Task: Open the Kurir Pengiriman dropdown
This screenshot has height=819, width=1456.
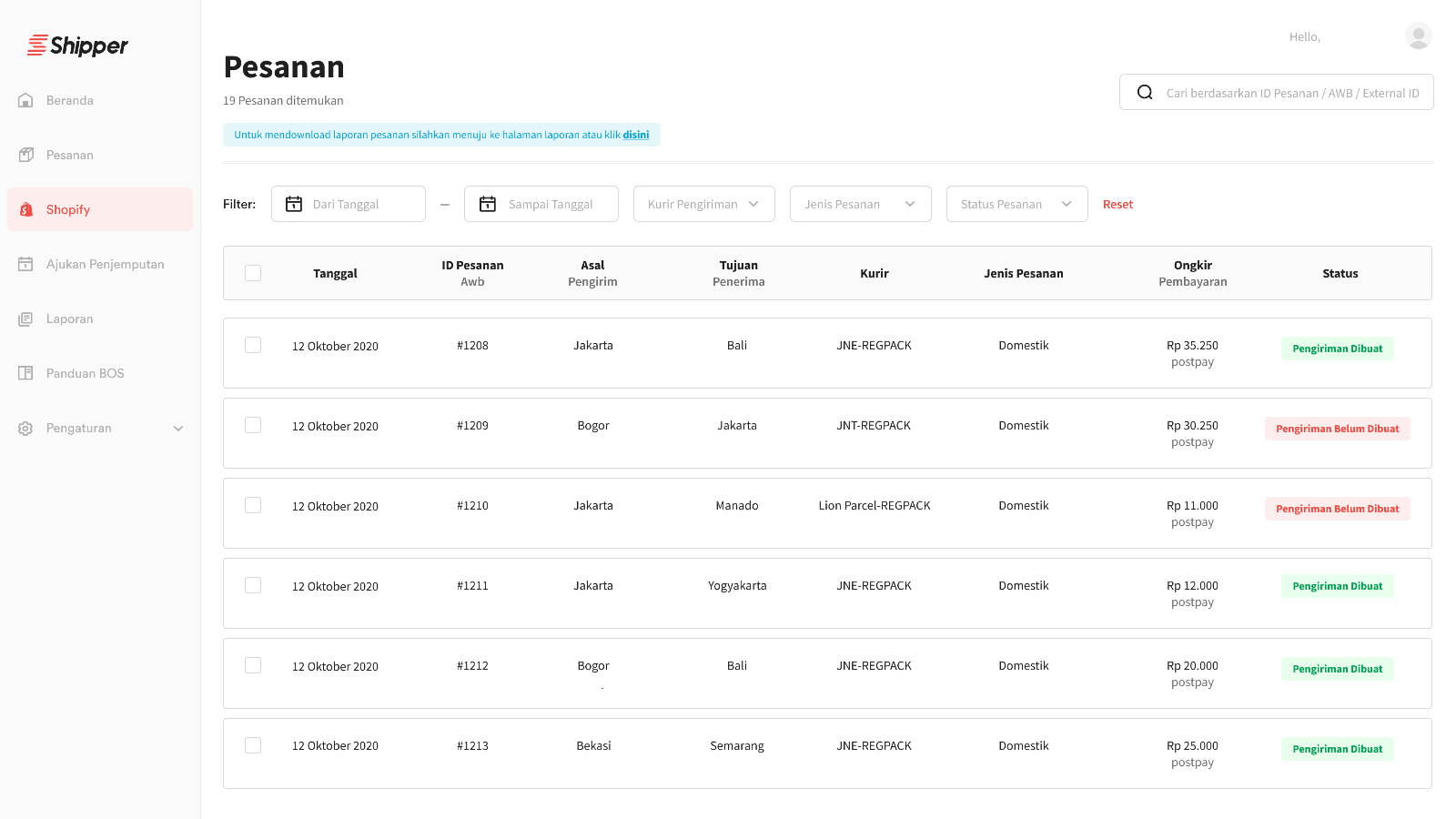Action: point(704,204)
